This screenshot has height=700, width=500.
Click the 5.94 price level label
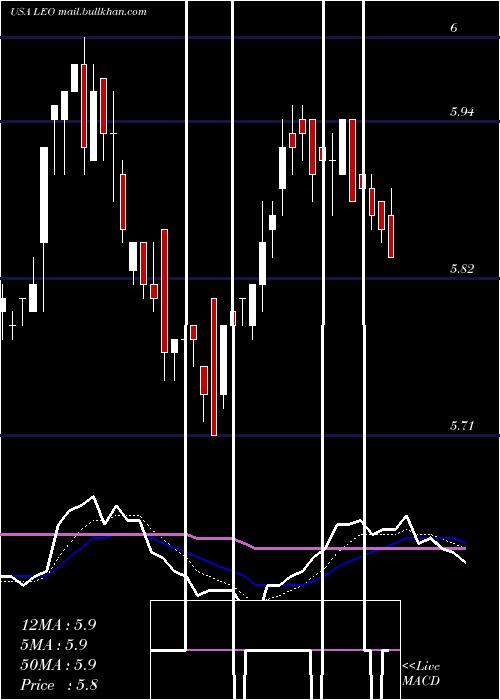point(462,112)
